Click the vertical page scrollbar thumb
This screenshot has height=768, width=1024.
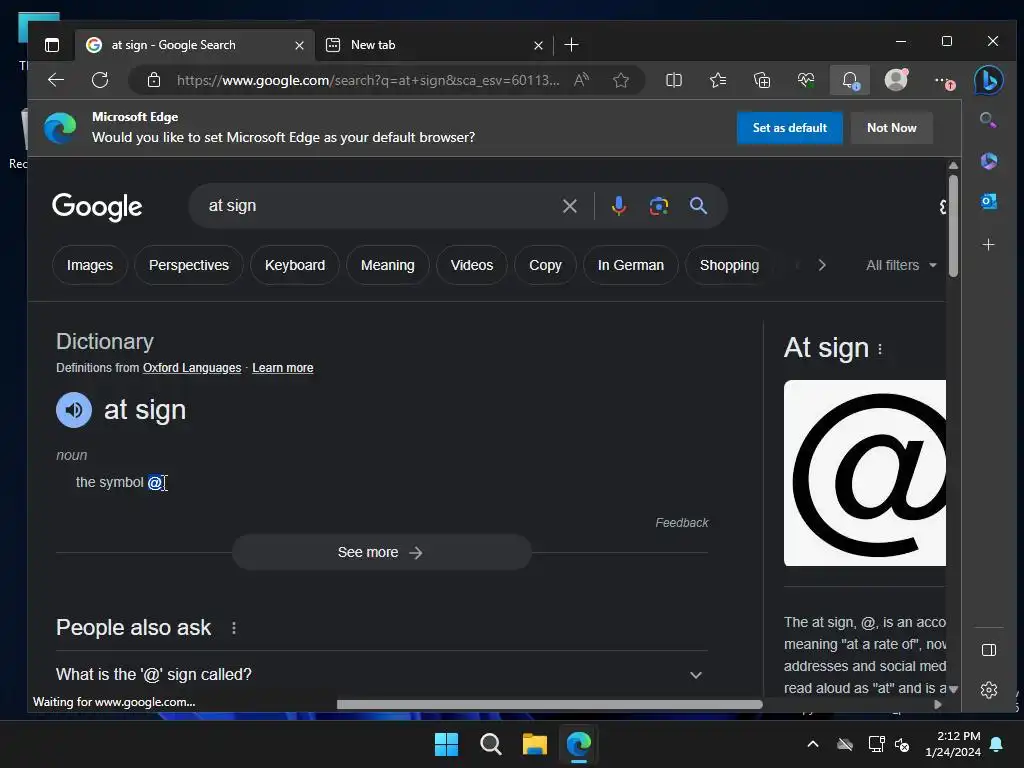[953, 225]
